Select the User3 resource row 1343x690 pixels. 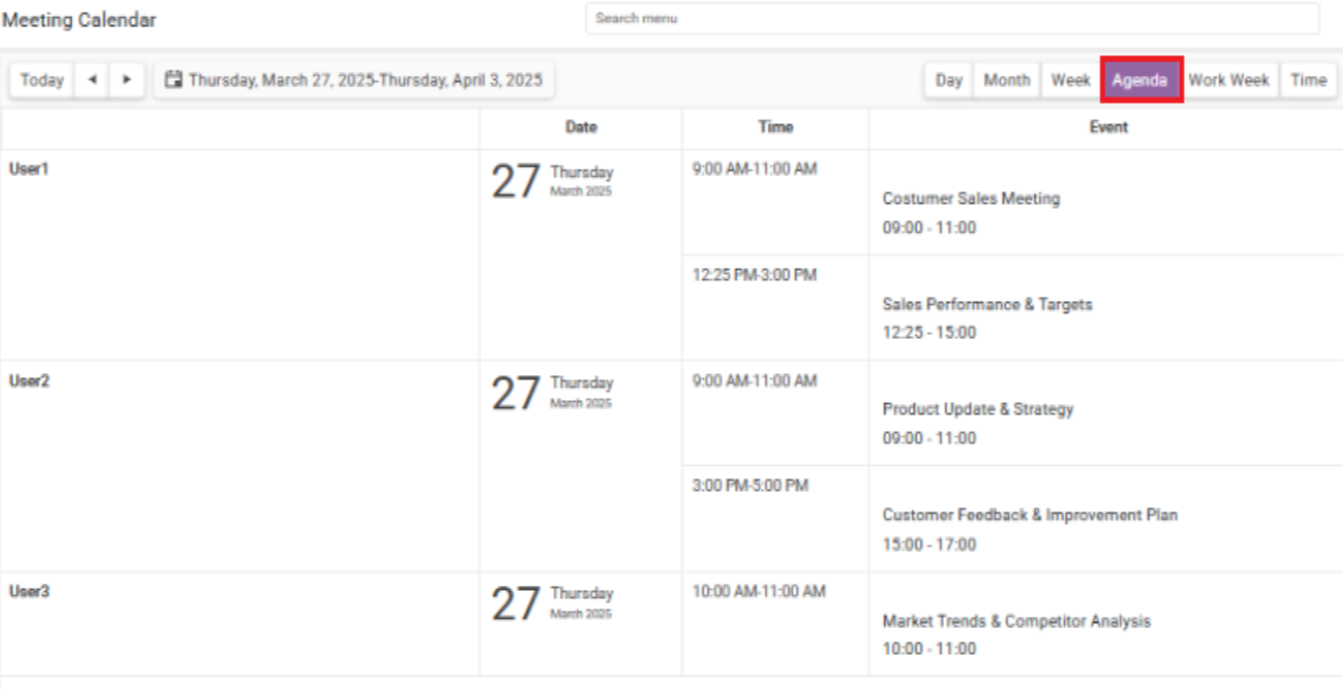[240, 624]
